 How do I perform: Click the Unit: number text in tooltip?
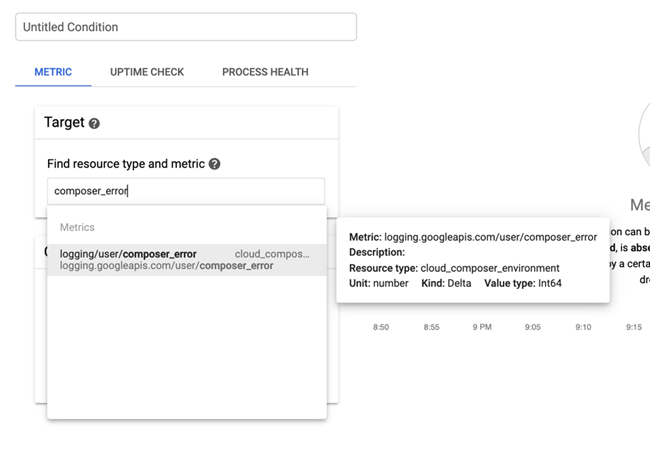pyautogui.click(x=379, y=284)
